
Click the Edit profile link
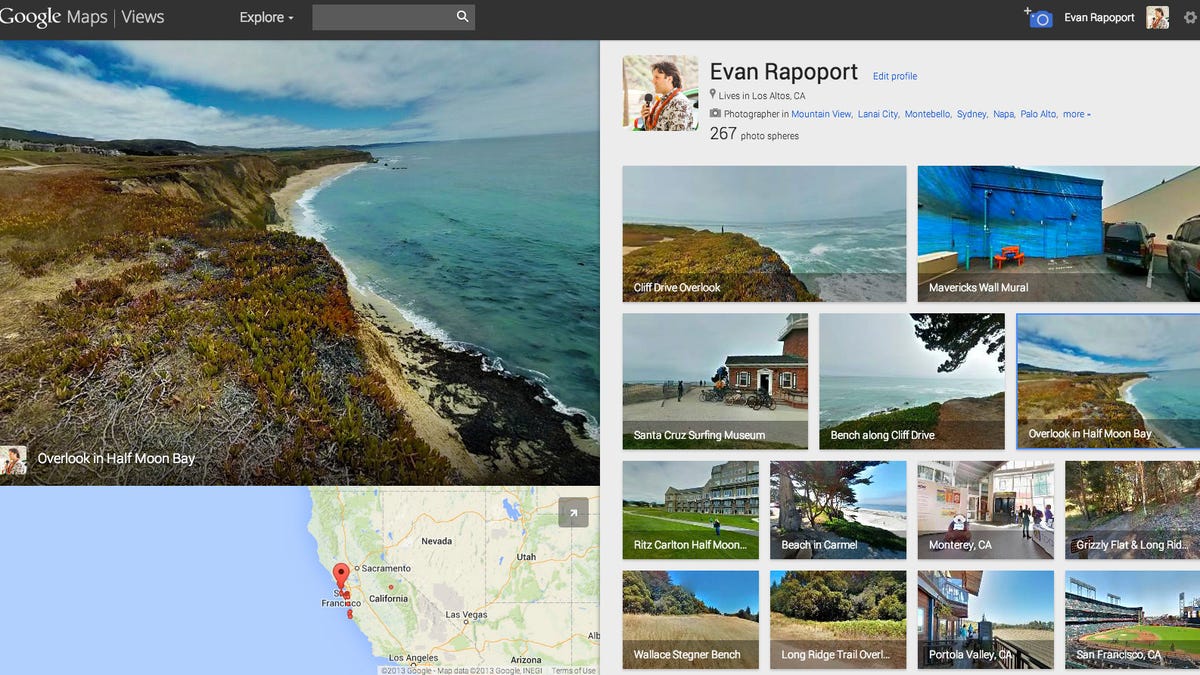(894, 76)
